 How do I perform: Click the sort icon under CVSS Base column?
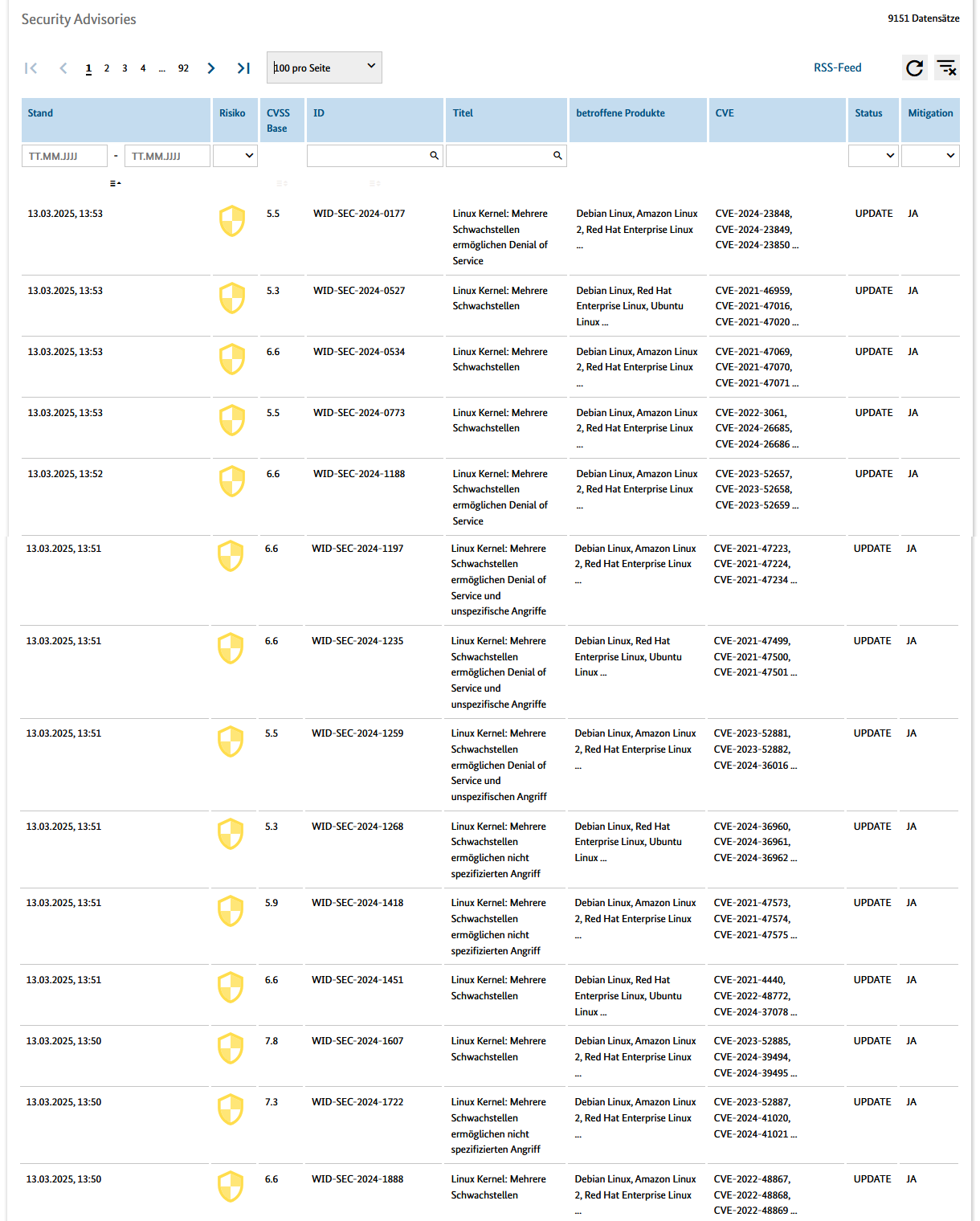pyautogui.click(x=282, y=184)
